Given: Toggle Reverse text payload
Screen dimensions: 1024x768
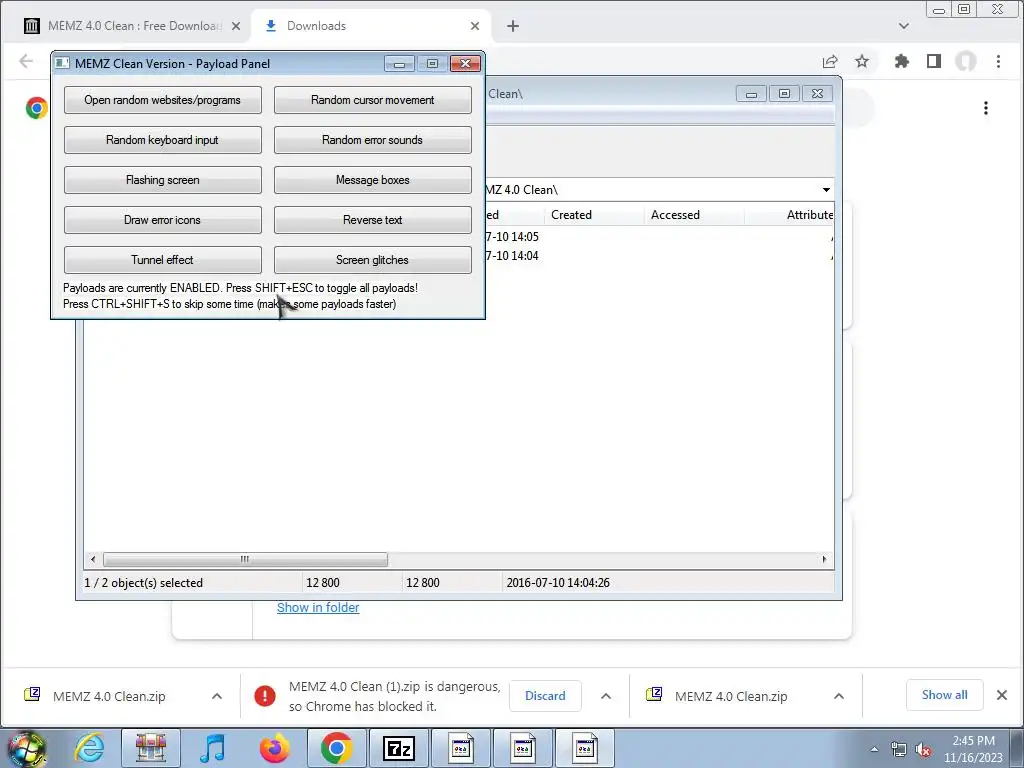Looking at the screenshot, I should coord(372,219).
